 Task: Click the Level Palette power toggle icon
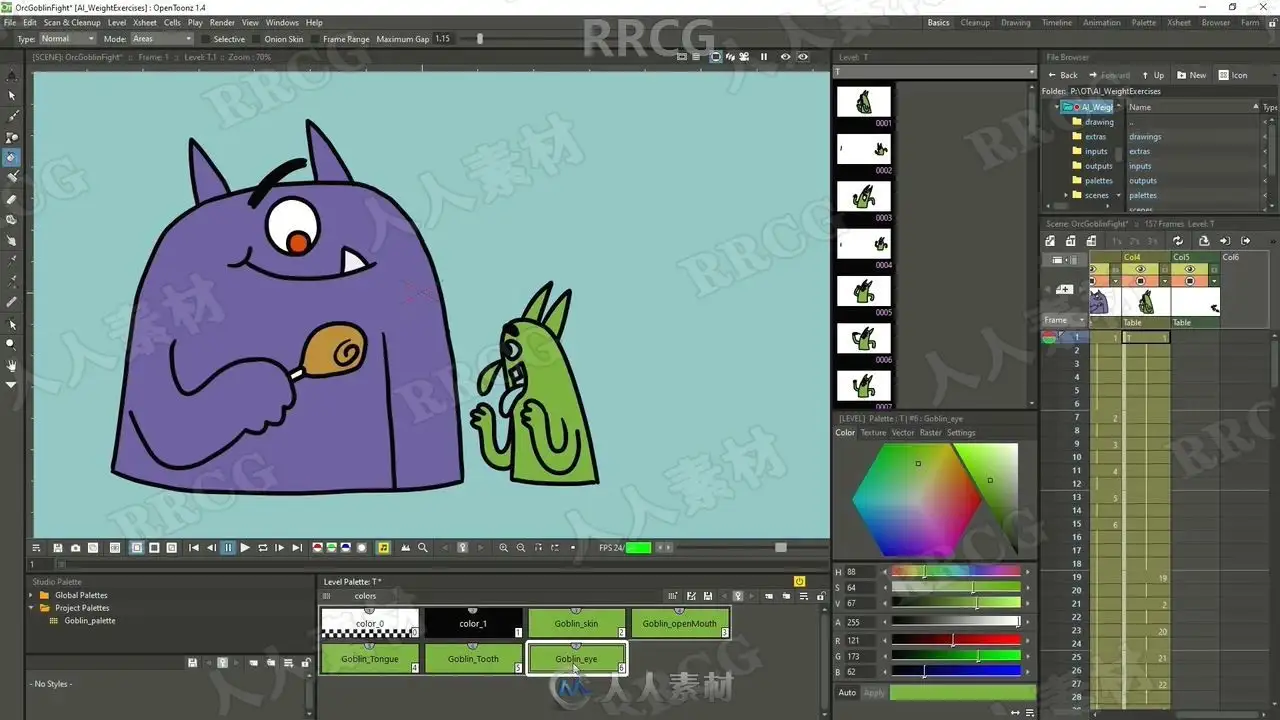click(x=799, y=581)
